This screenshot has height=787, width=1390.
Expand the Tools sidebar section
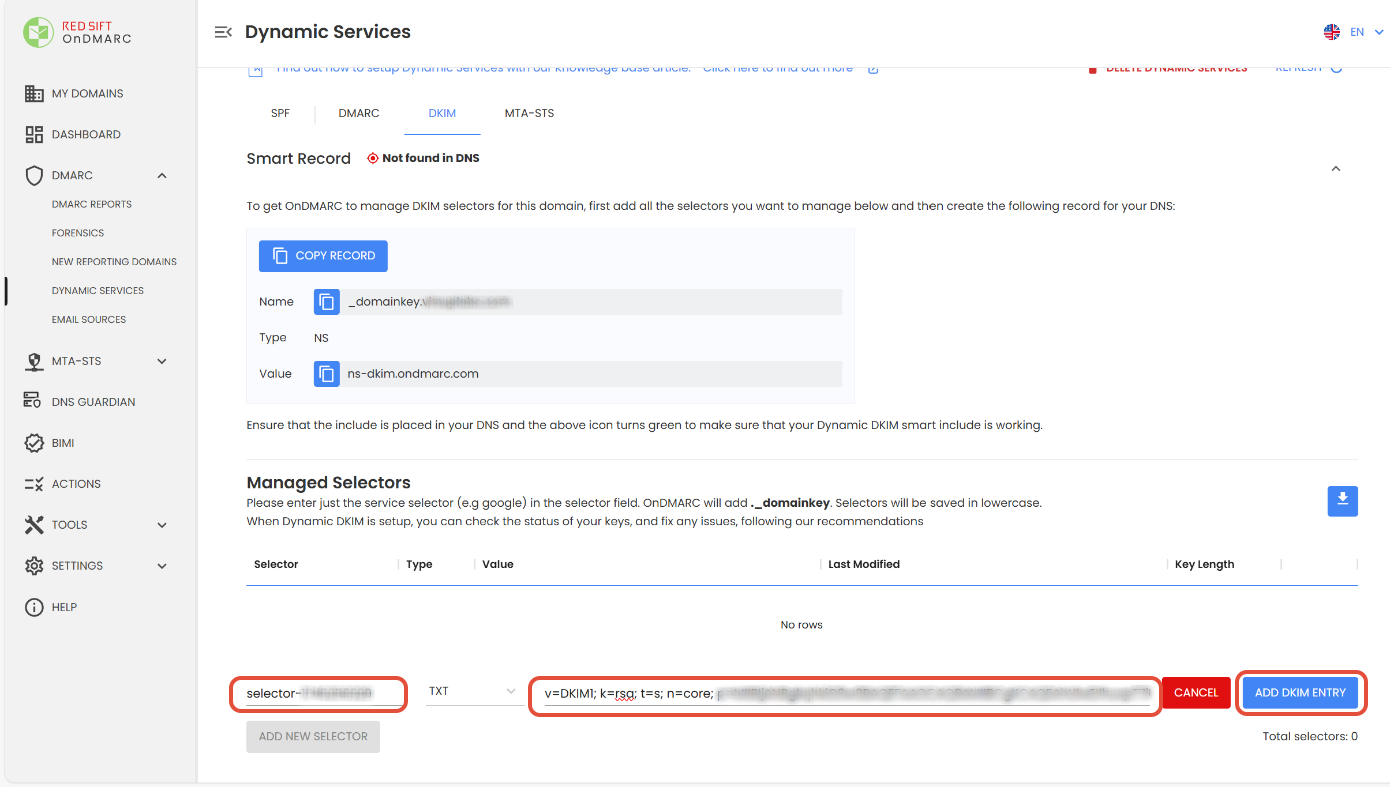(162, 525)
